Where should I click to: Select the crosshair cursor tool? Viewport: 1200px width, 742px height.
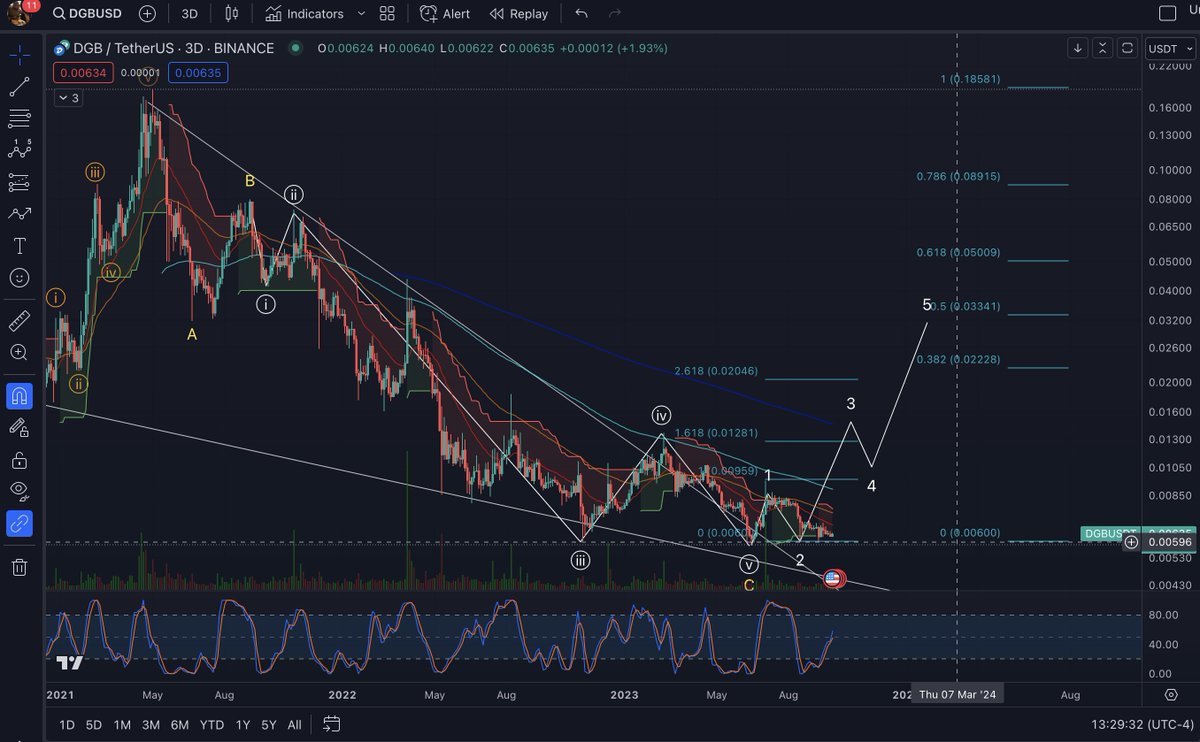(19, 53)
